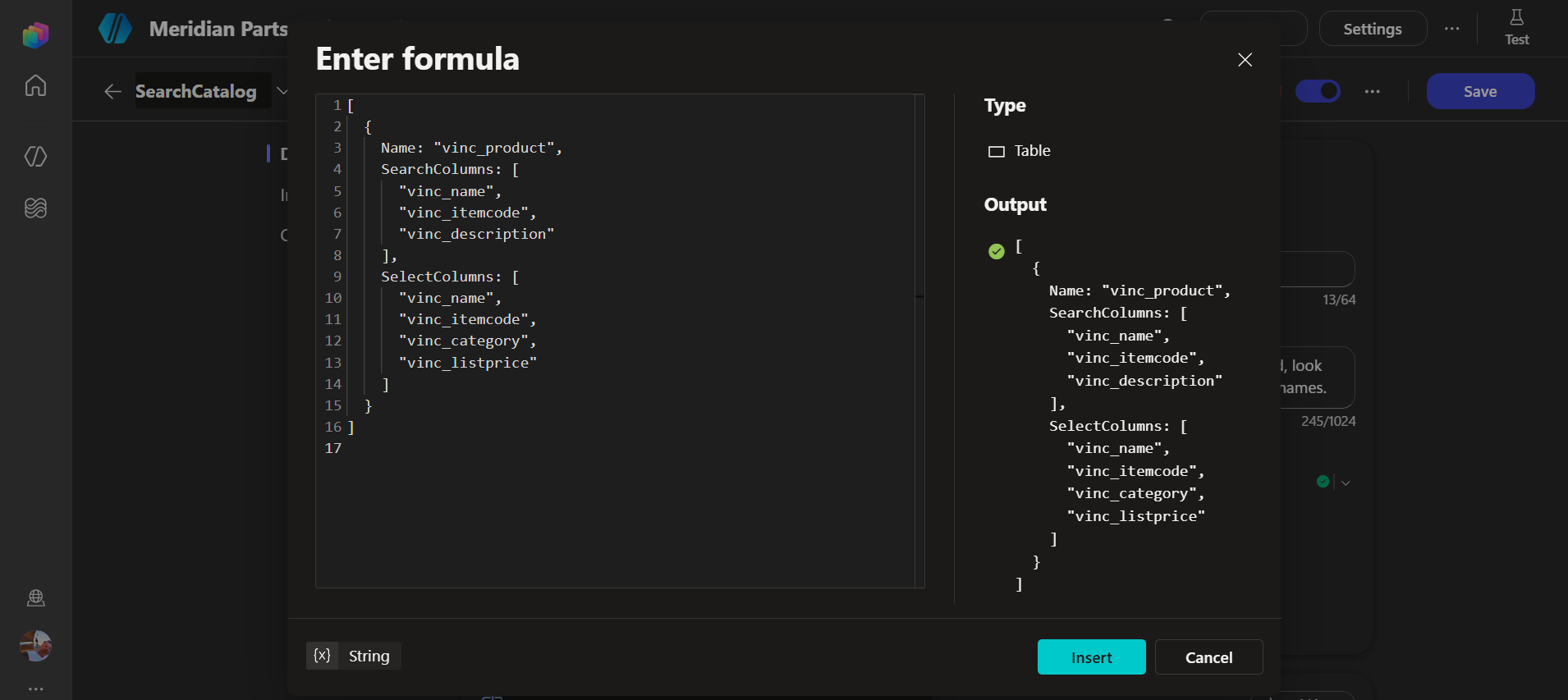Click editor line 3 Name vinc_product
Image resolution: width=1568 pixels, height=700 pixels.
(x=471, y=148)
